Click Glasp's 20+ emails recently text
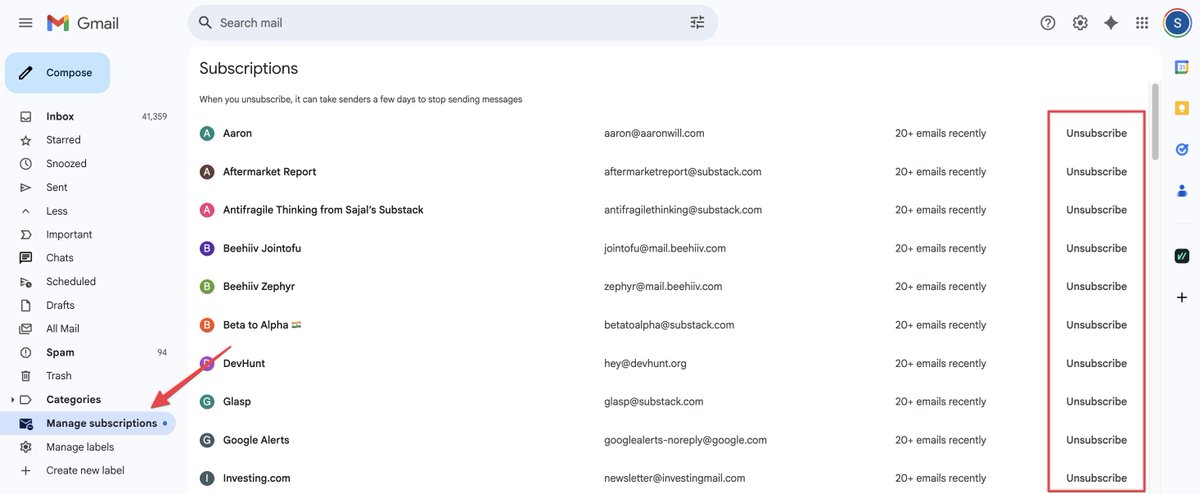Screen dimensions: 1200x494 [941, 402]
